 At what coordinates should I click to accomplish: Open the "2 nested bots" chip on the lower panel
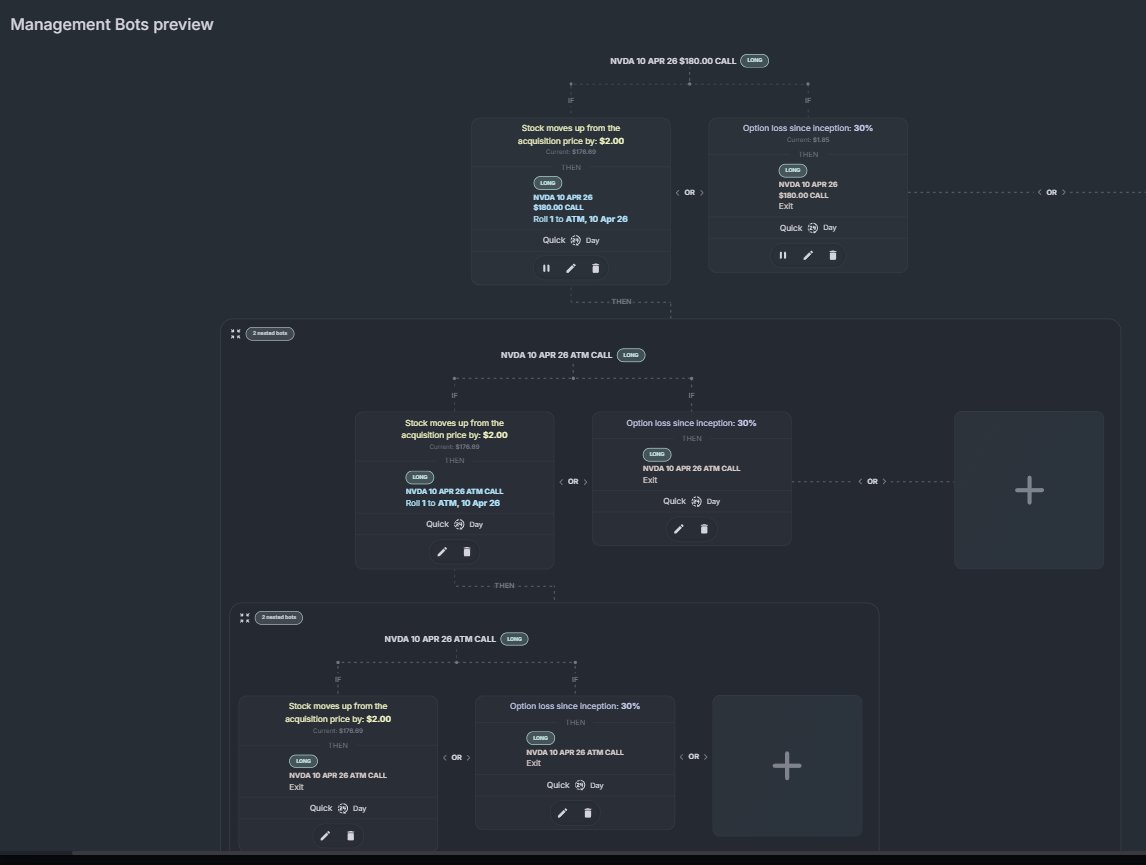coord(278,617)
